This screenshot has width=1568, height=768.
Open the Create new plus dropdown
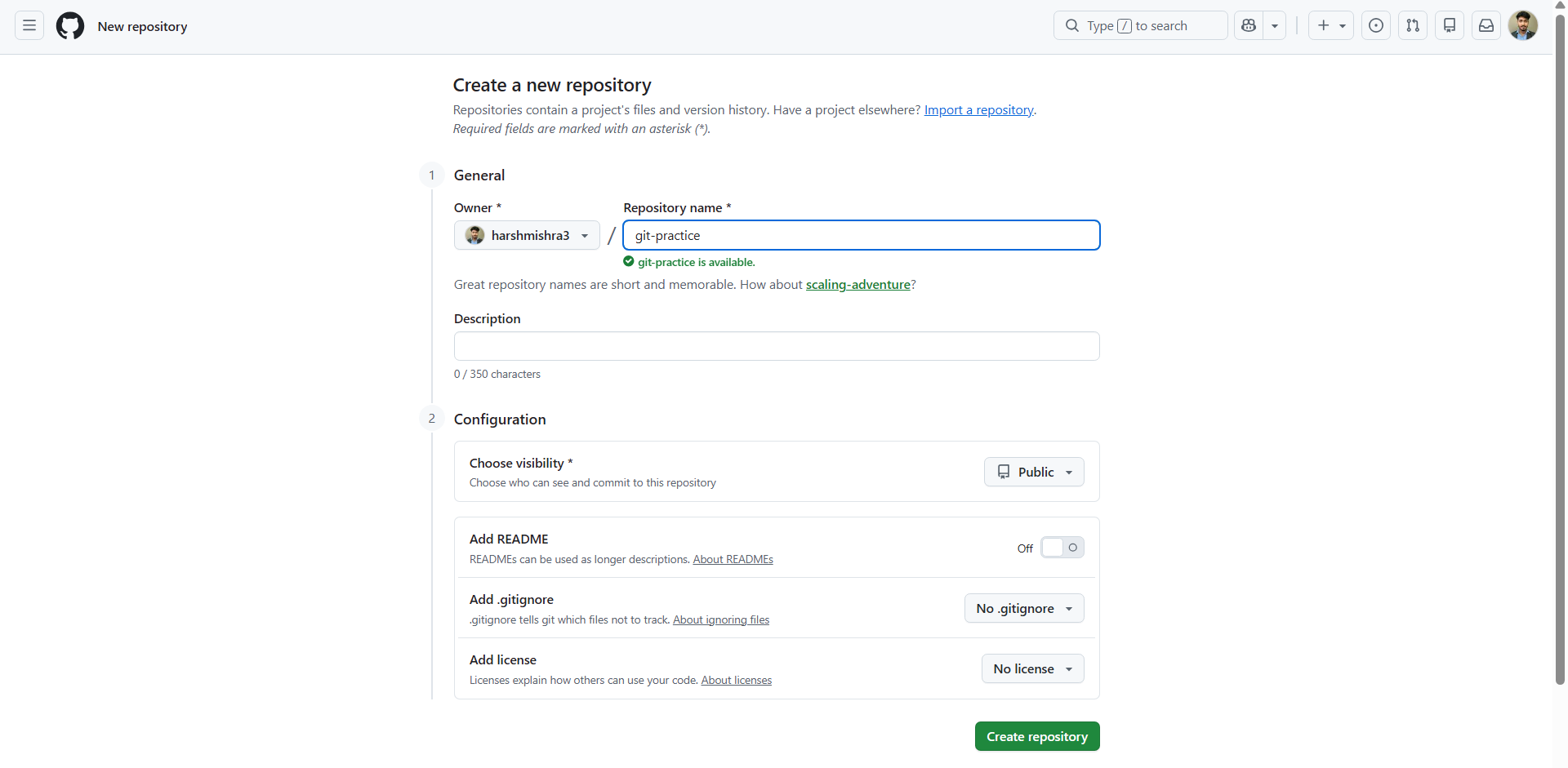point(1331,26)
